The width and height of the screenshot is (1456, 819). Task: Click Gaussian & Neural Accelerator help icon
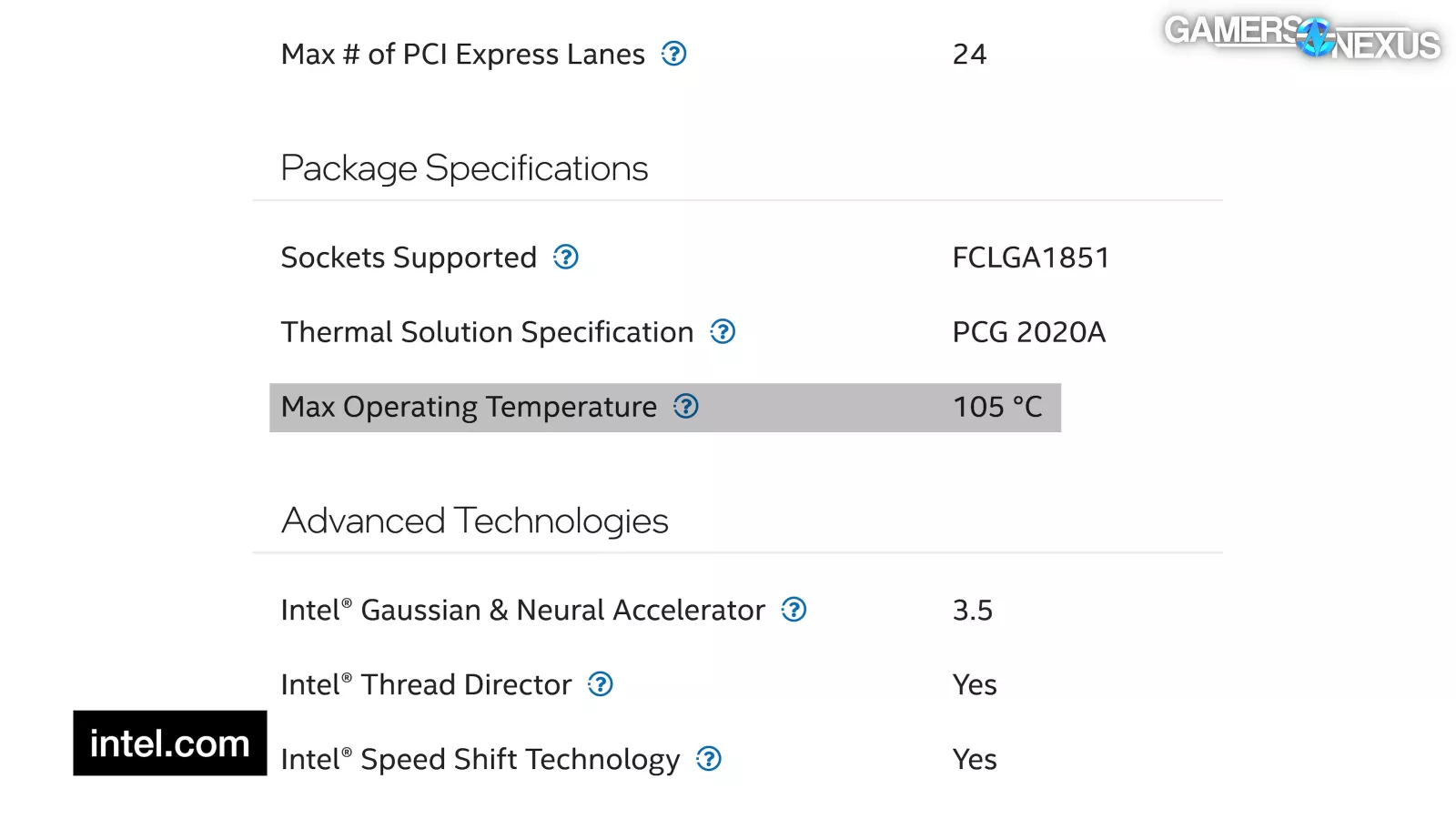794,610
